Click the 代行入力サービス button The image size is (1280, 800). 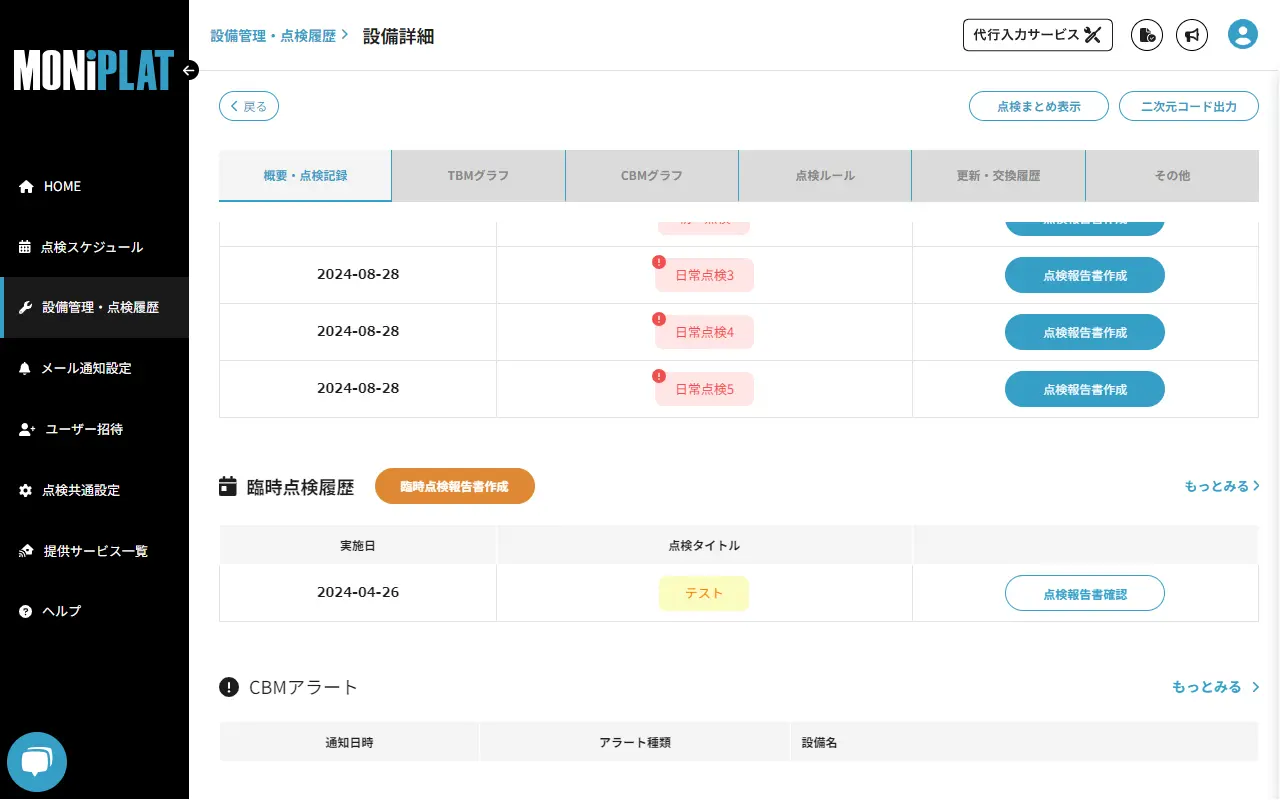pyautogui.click(x=1037, y=35)
